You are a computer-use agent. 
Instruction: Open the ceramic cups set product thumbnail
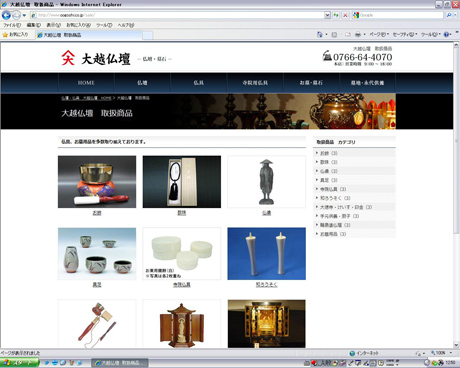coord(97,254)
